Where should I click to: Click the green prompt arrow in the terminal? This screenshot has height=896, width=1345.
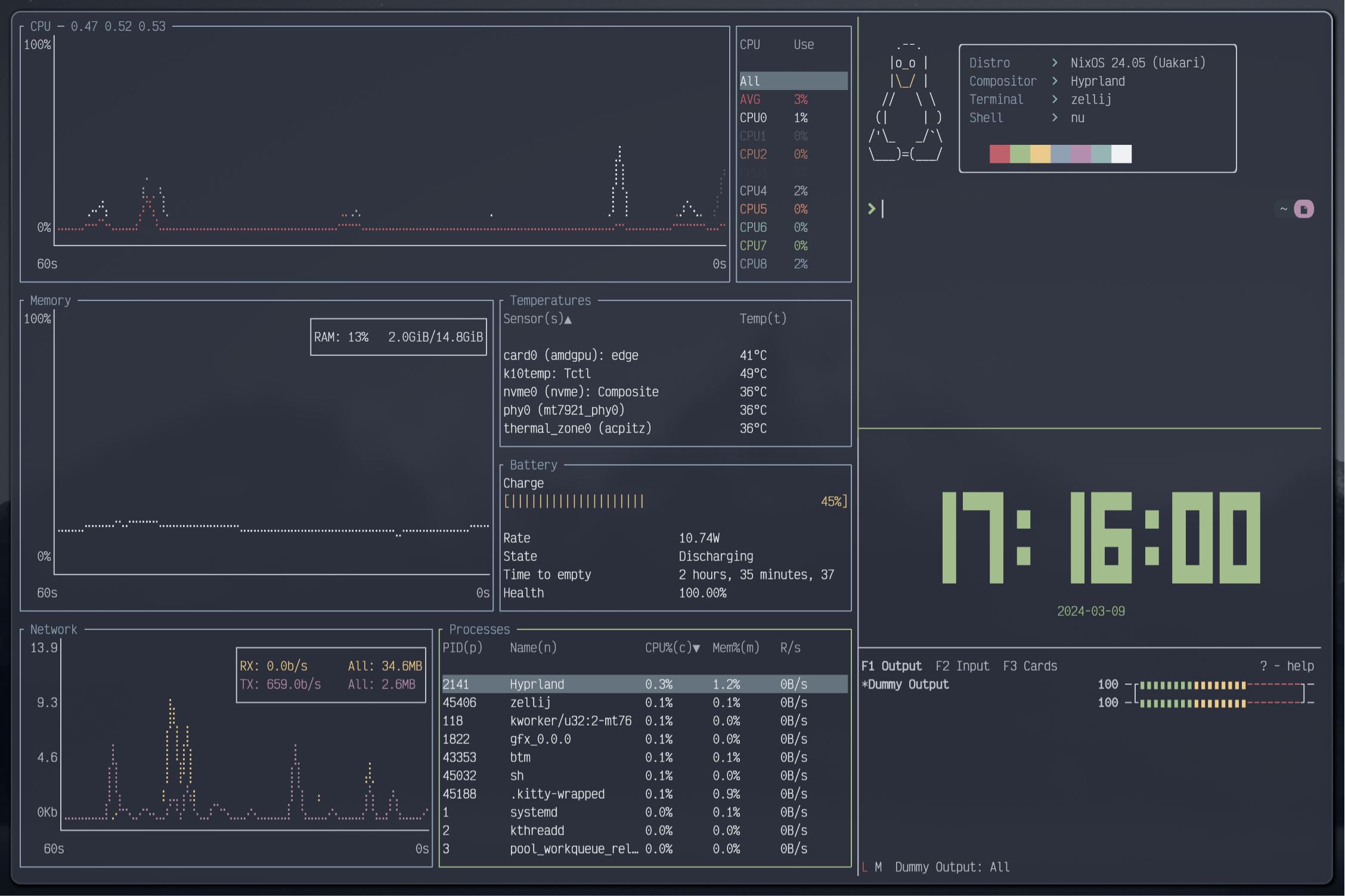[x=872, y=209]
